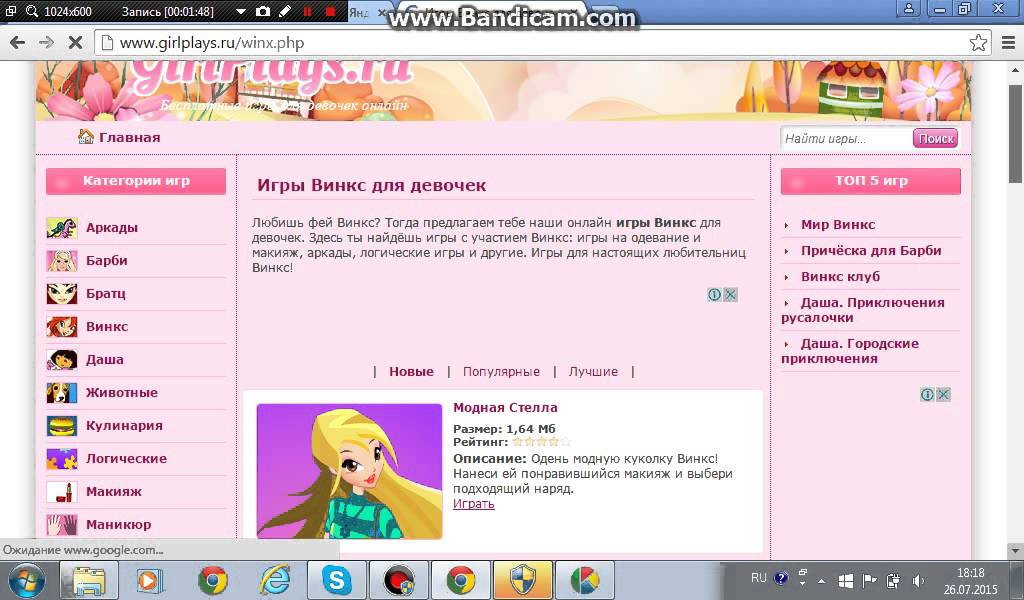Viewport: 1024px width, 600px height.
Task: Click the browser Forward arrow
Action: tap(46, 43)
